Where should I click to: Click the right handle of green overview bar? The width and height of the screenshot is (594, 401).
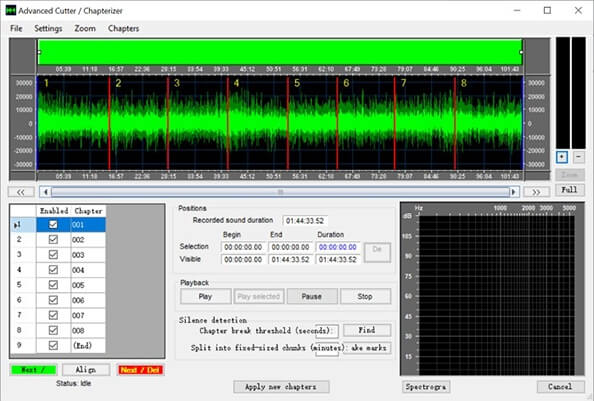tap(522, 52)
